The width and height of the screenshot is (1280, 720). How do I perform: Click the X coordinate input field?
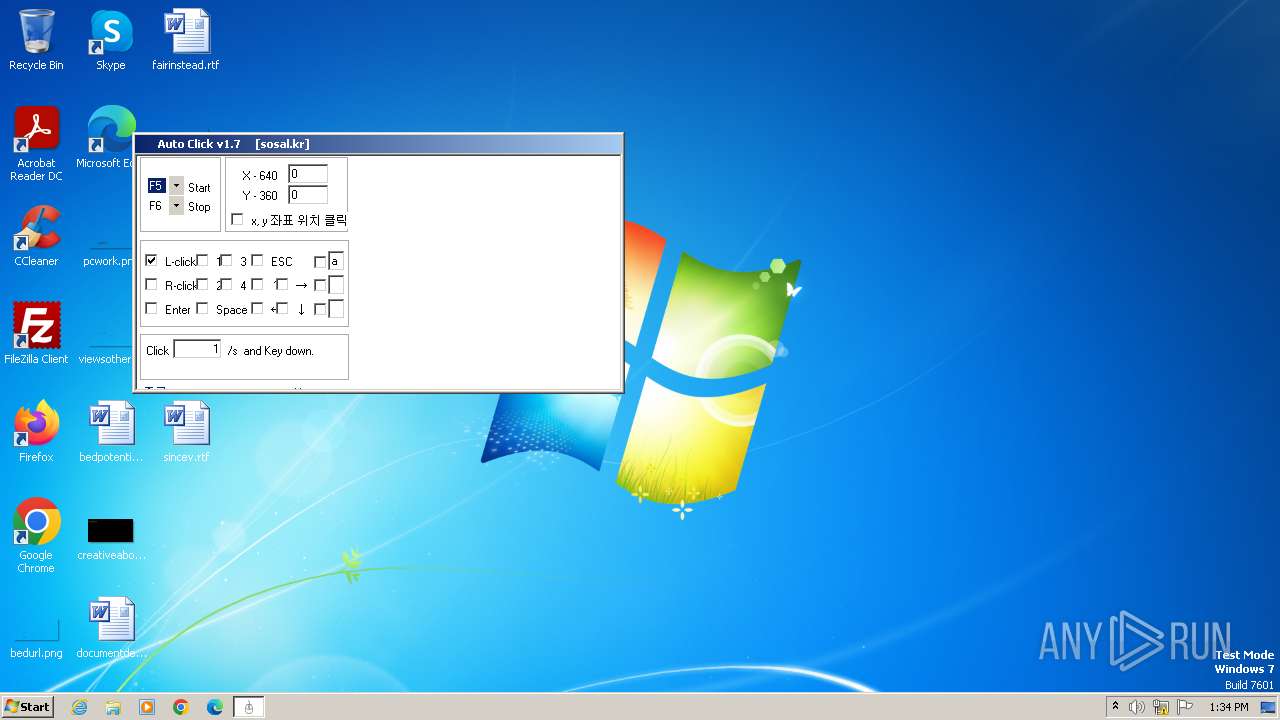308,174
